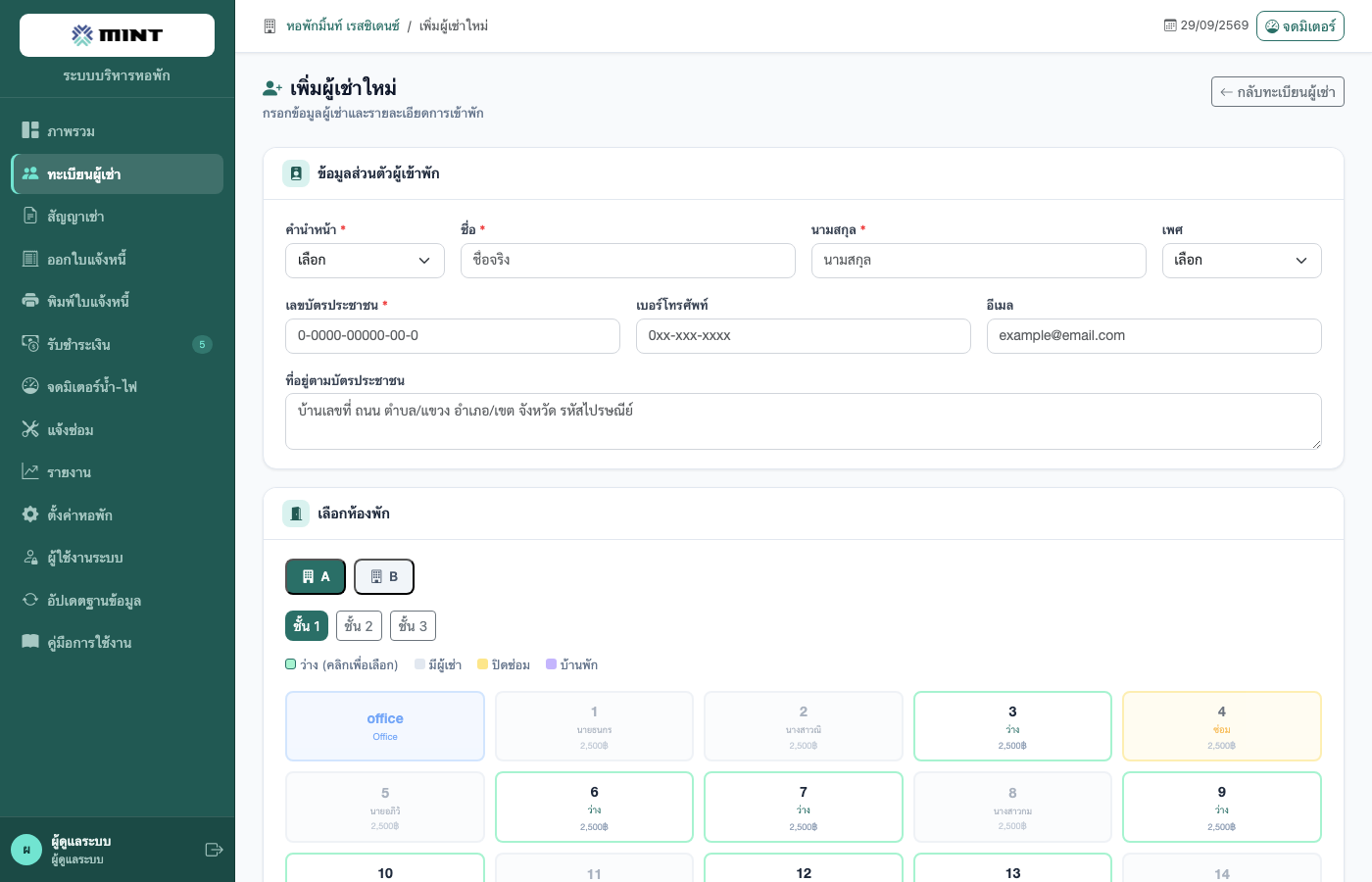Viewport: 1372px width, 882px height.
Task: Click the เบอร์โทรศัพท์ phone field
Action: 804,336
